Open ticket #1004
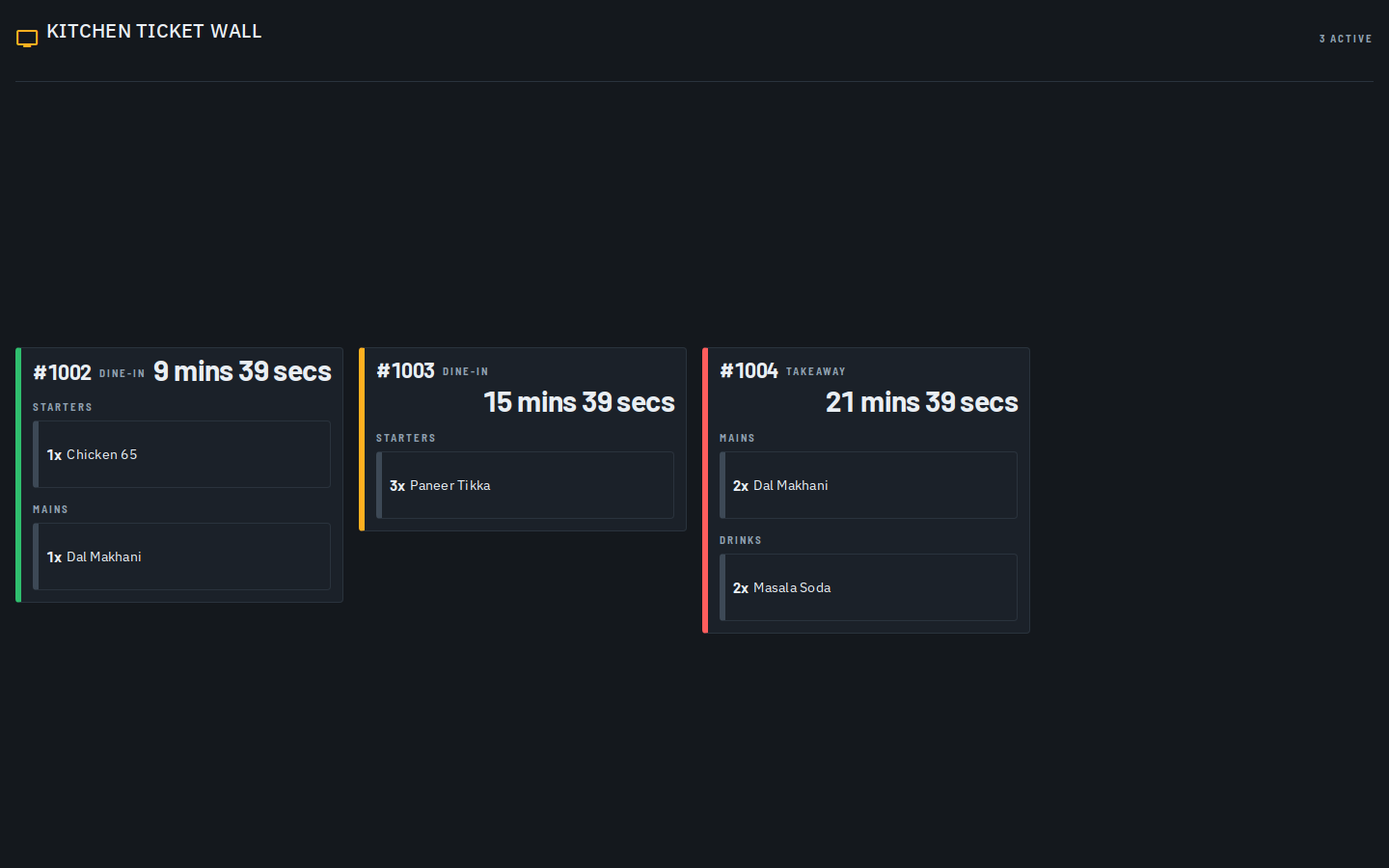 click(x=866, y=490)
